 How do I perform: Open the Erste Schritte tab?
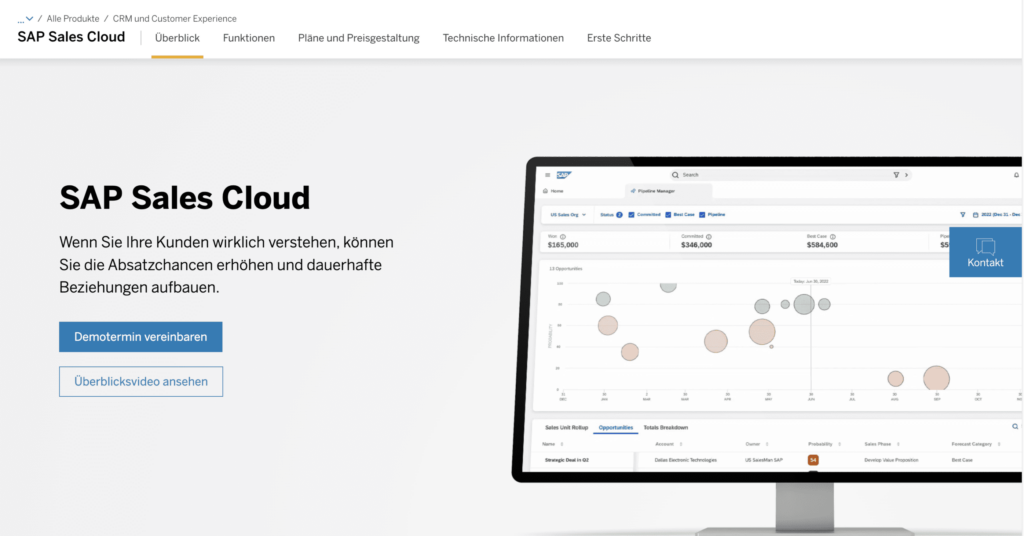coord(618,38)
